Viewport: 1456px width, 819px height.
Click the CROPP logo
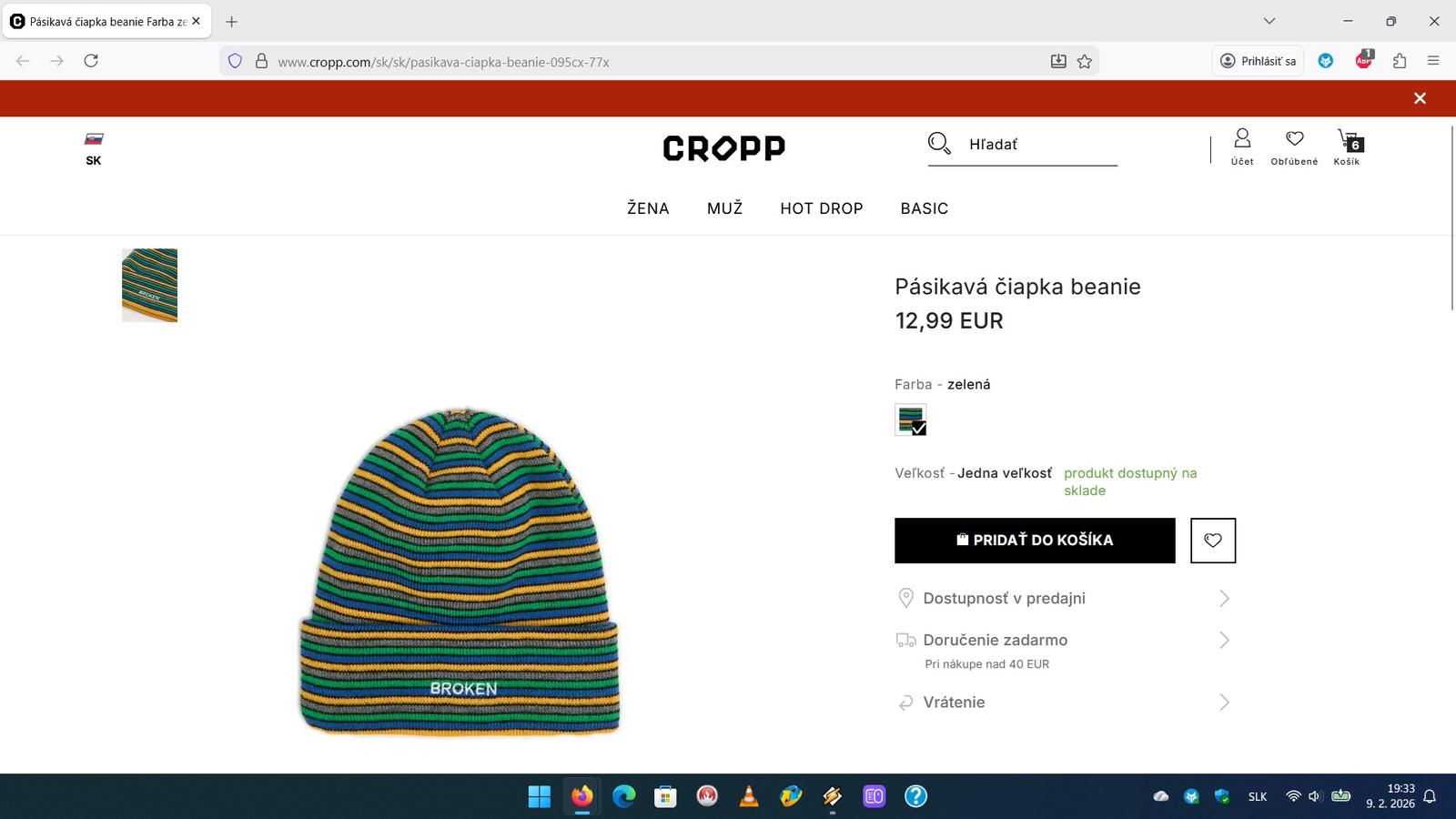pyautogui.click(x=723, y=147)
